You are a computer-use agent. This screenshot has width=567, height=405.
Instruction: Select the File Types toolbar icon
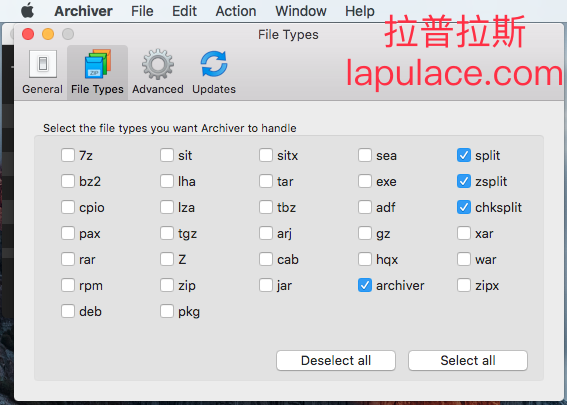97,64
